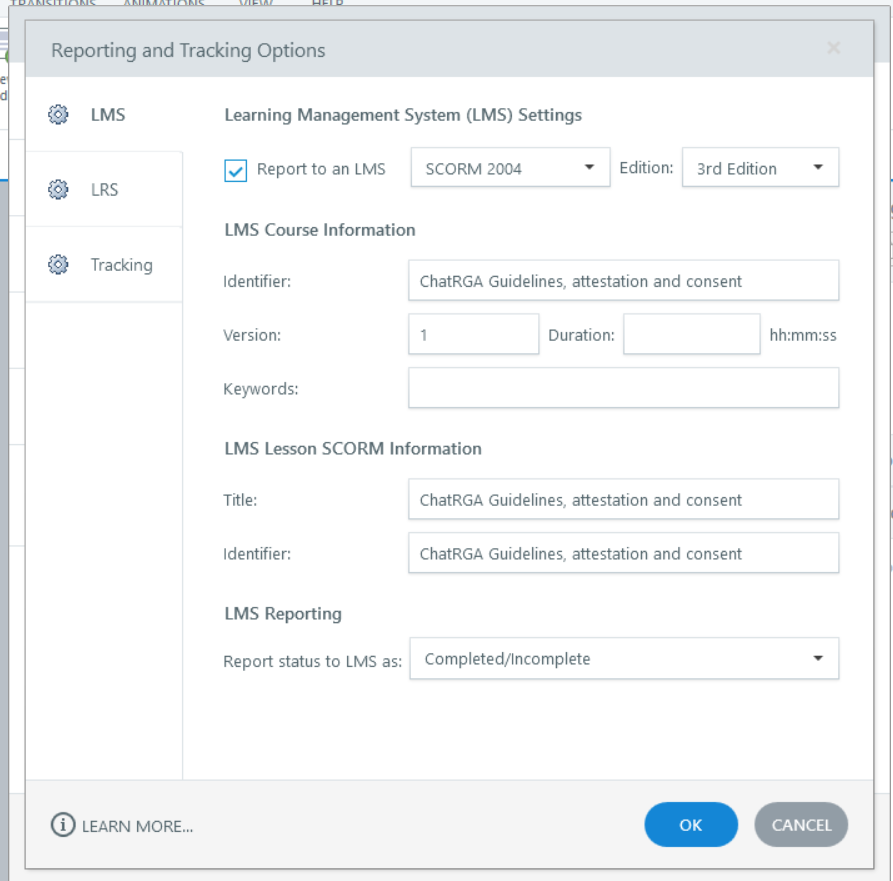
Task: Click the course Identifier input field
Action: (623, 281)
